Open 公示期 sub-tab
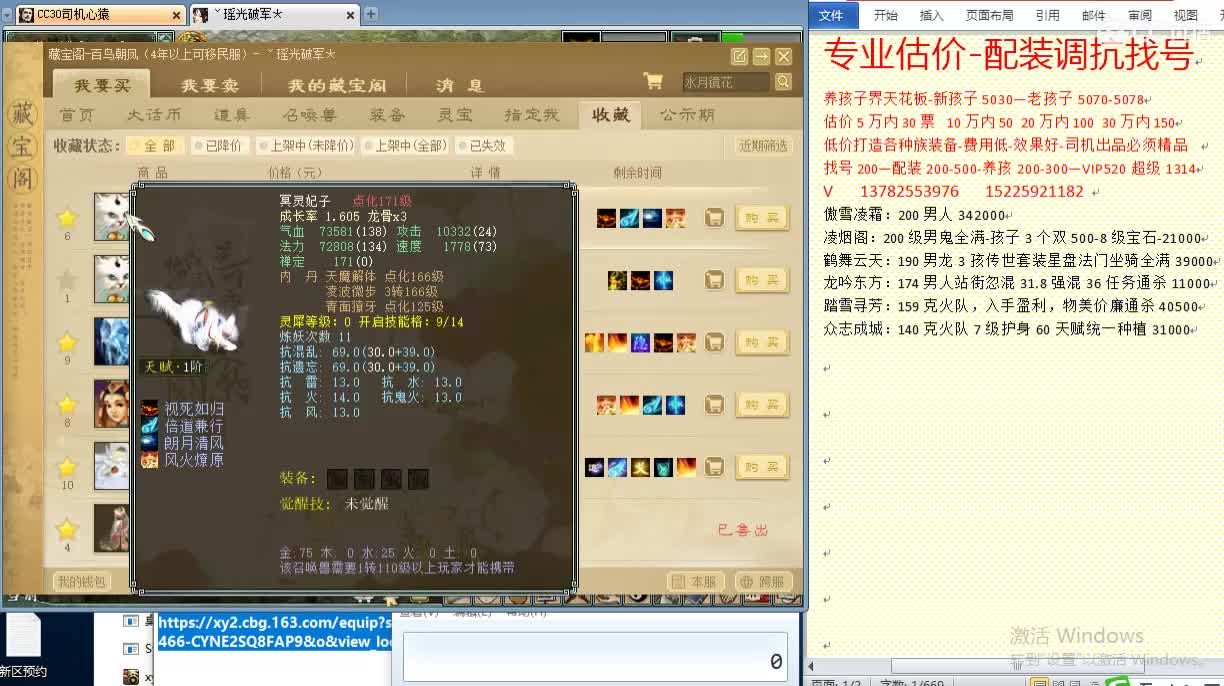This screenshot has width=1224, height=686. point(687,114)
